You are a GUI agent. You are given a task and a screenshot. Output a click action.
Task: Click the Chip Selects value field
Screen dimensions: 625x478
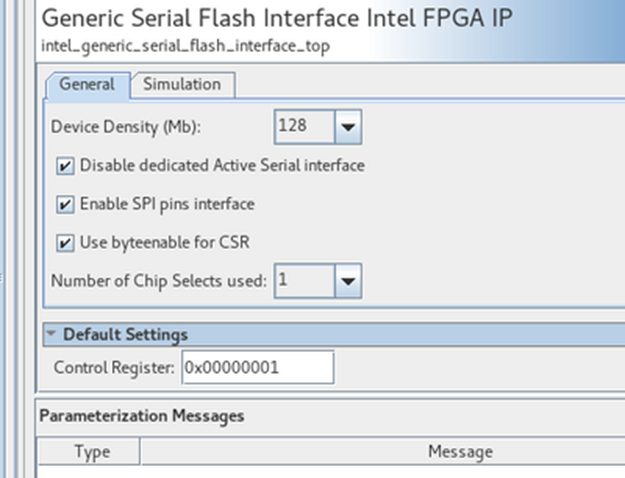(x=303, y=281)
